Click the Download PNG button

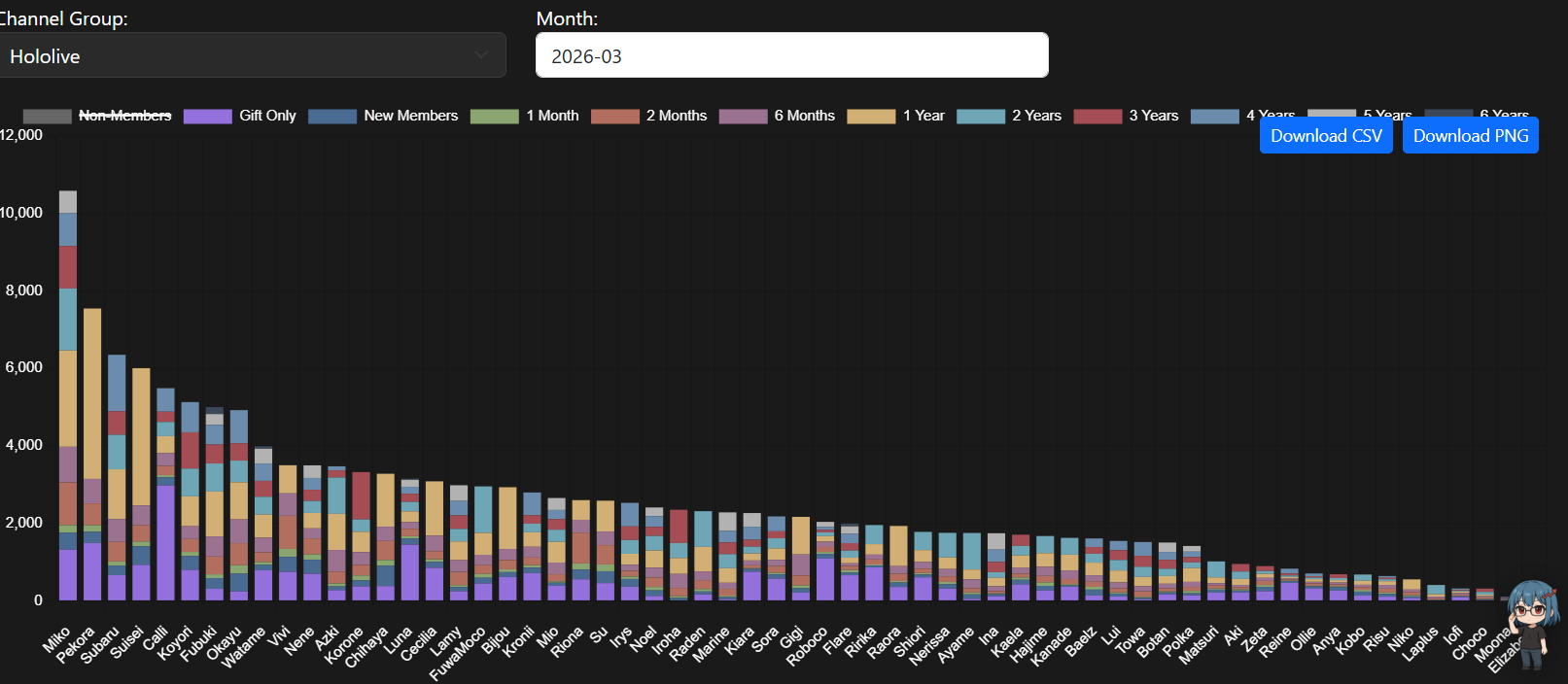point(1470,135)
